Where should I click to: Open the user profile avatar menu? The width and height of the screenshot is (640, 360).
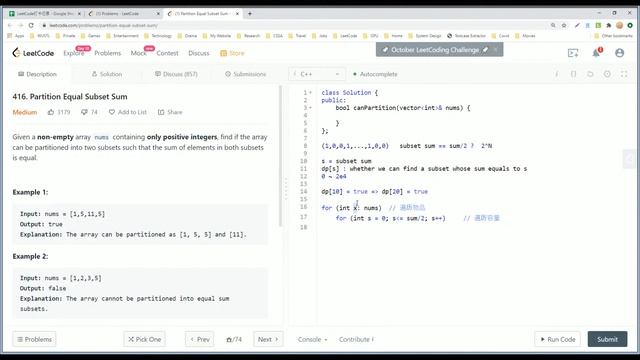pyautogui.click(x=619, y=53)
